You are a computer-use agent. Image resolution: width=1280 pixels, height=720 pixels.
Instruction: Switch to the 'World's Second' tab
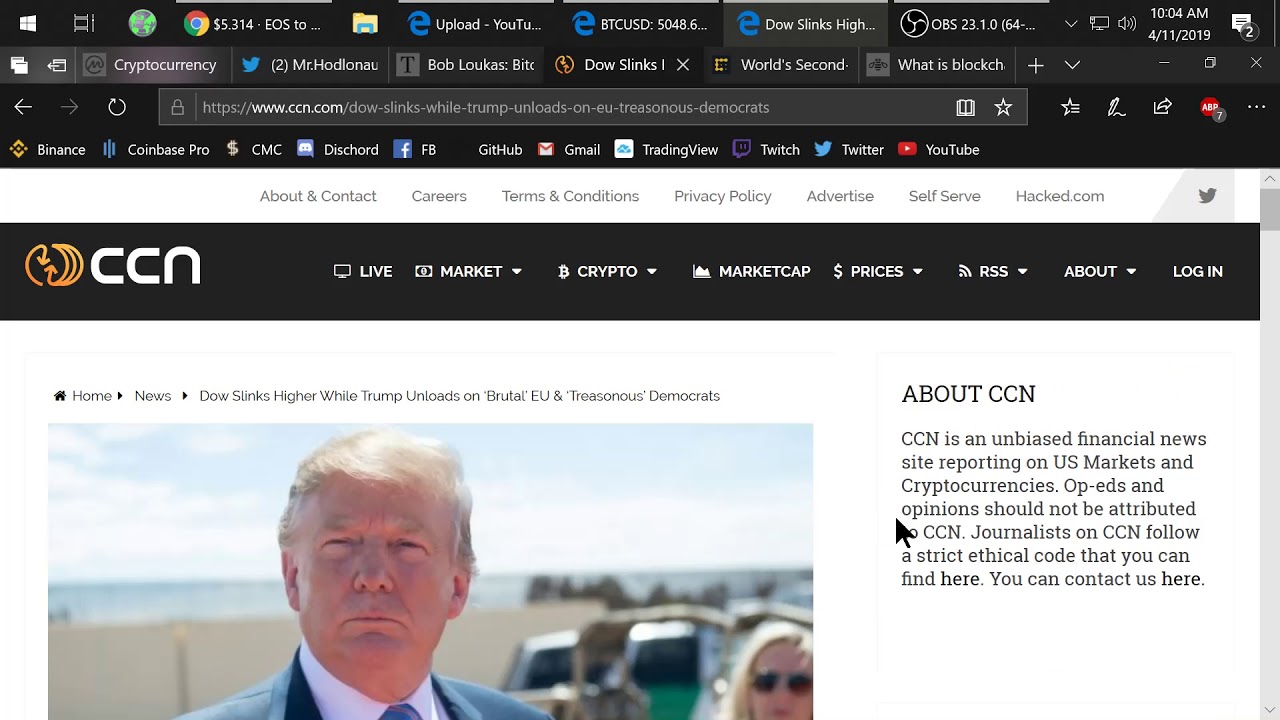coord(780,65)
